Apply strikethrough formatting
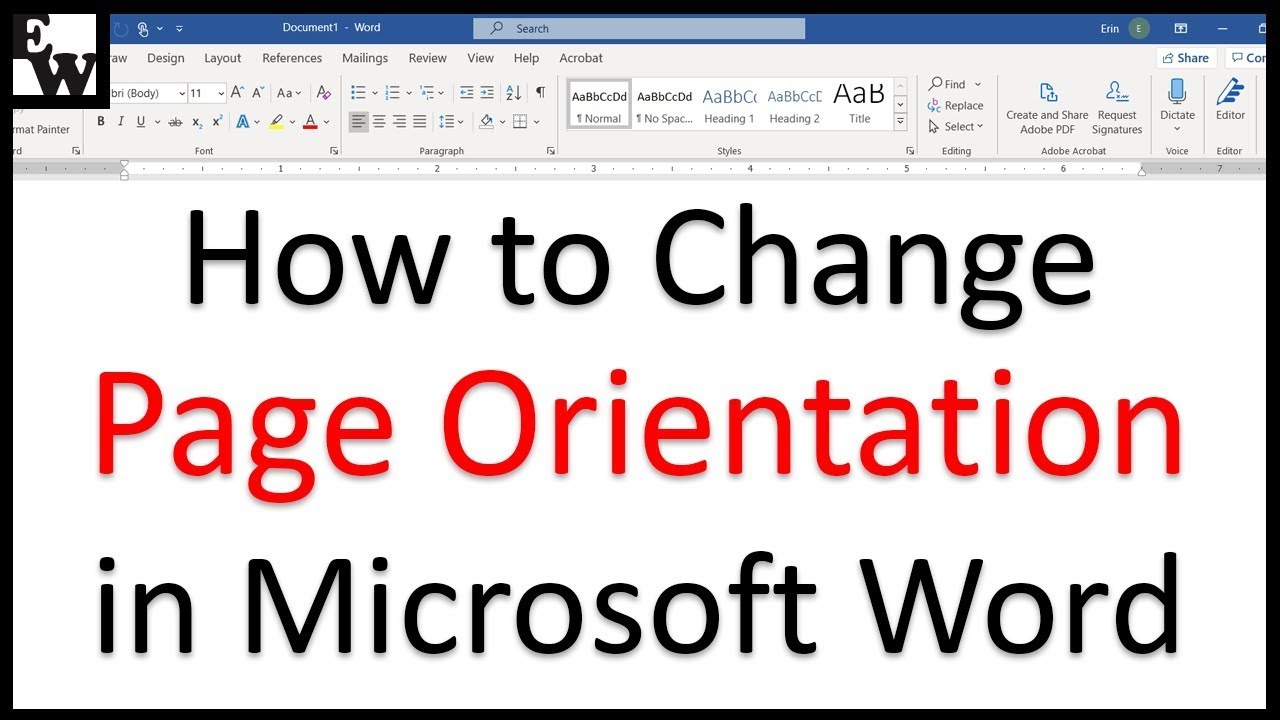 click(175, 122)
